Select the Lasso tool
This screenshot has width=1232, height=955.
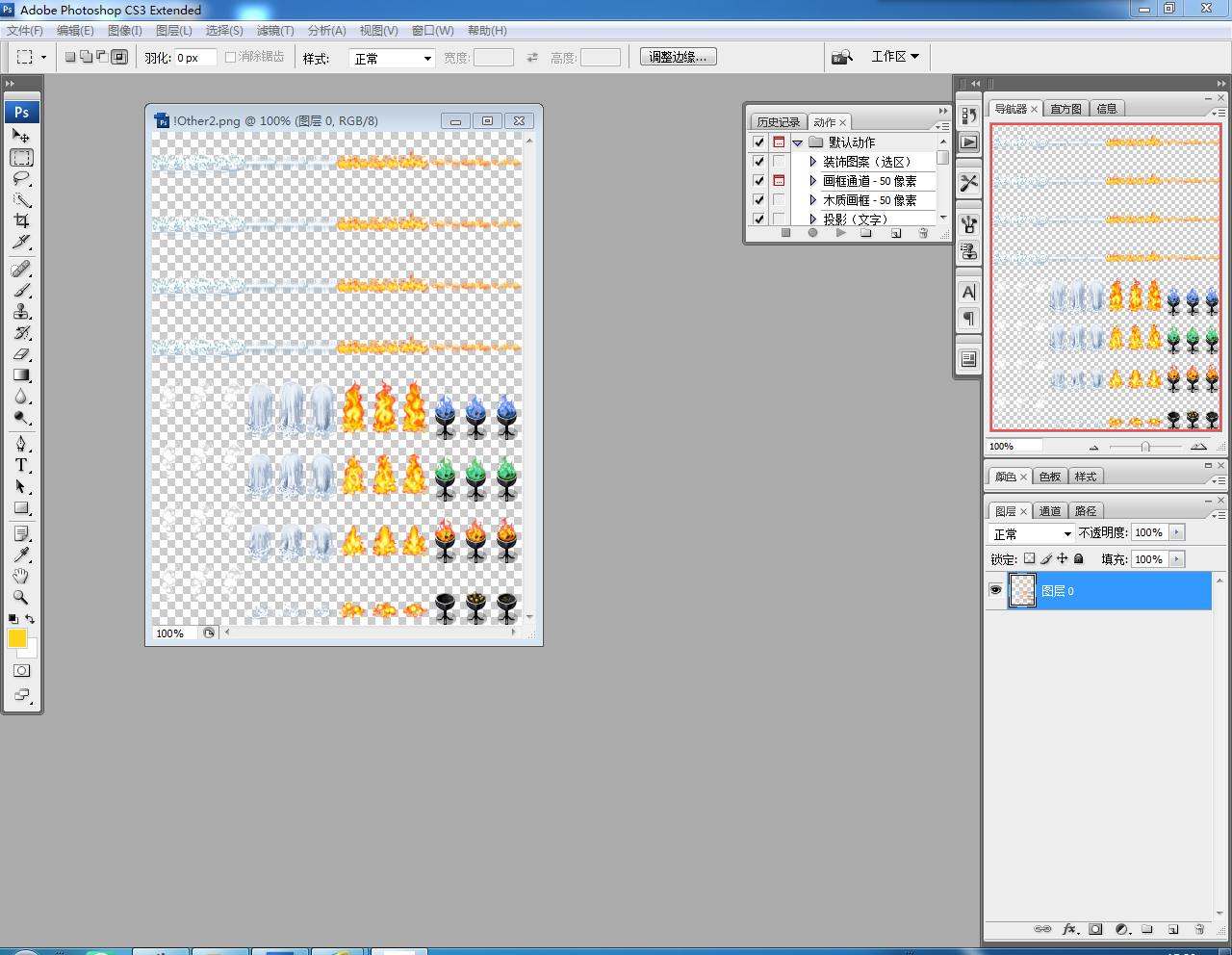(21, 179)
